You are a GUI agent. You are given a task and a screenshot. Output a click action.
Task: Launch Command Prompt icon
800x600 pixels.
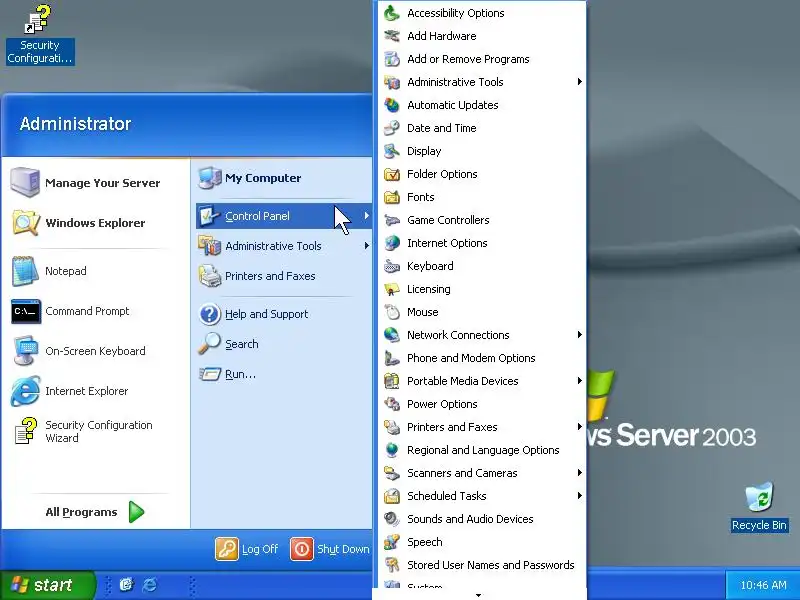(x=26, y=311)
